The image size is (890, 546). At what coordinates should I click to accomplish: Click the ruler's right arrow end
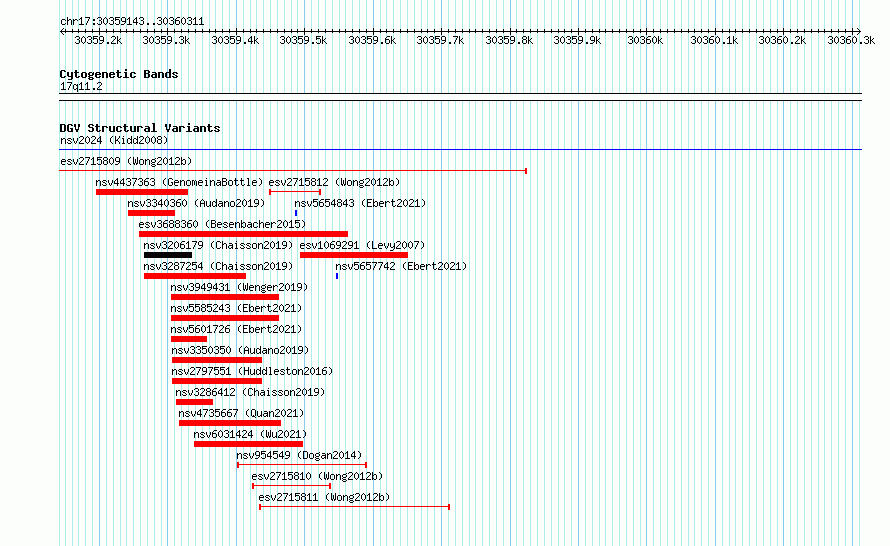coord(858,31)
